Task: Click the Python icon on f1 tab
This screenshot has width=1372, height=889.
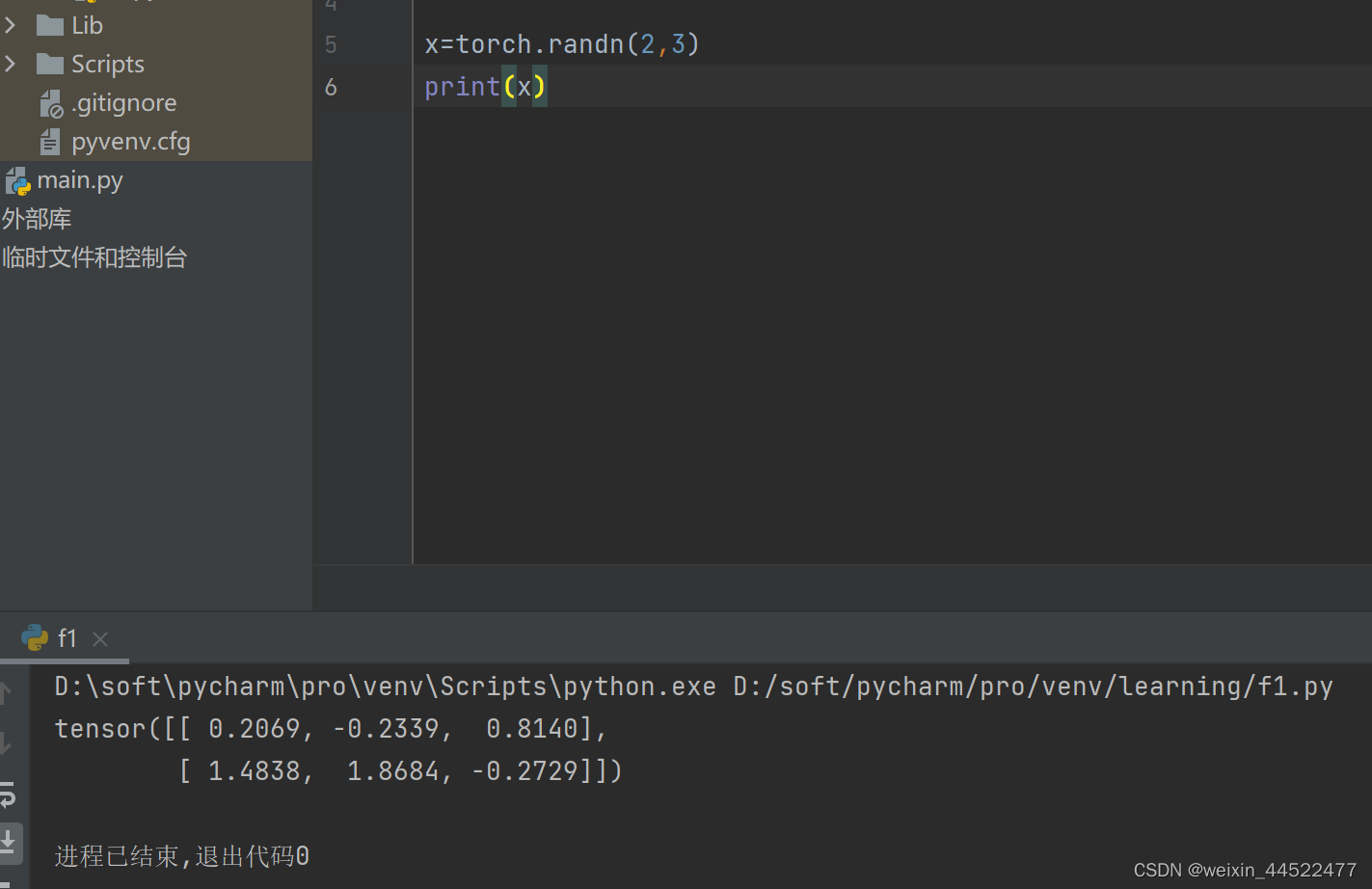Action: 35,637
